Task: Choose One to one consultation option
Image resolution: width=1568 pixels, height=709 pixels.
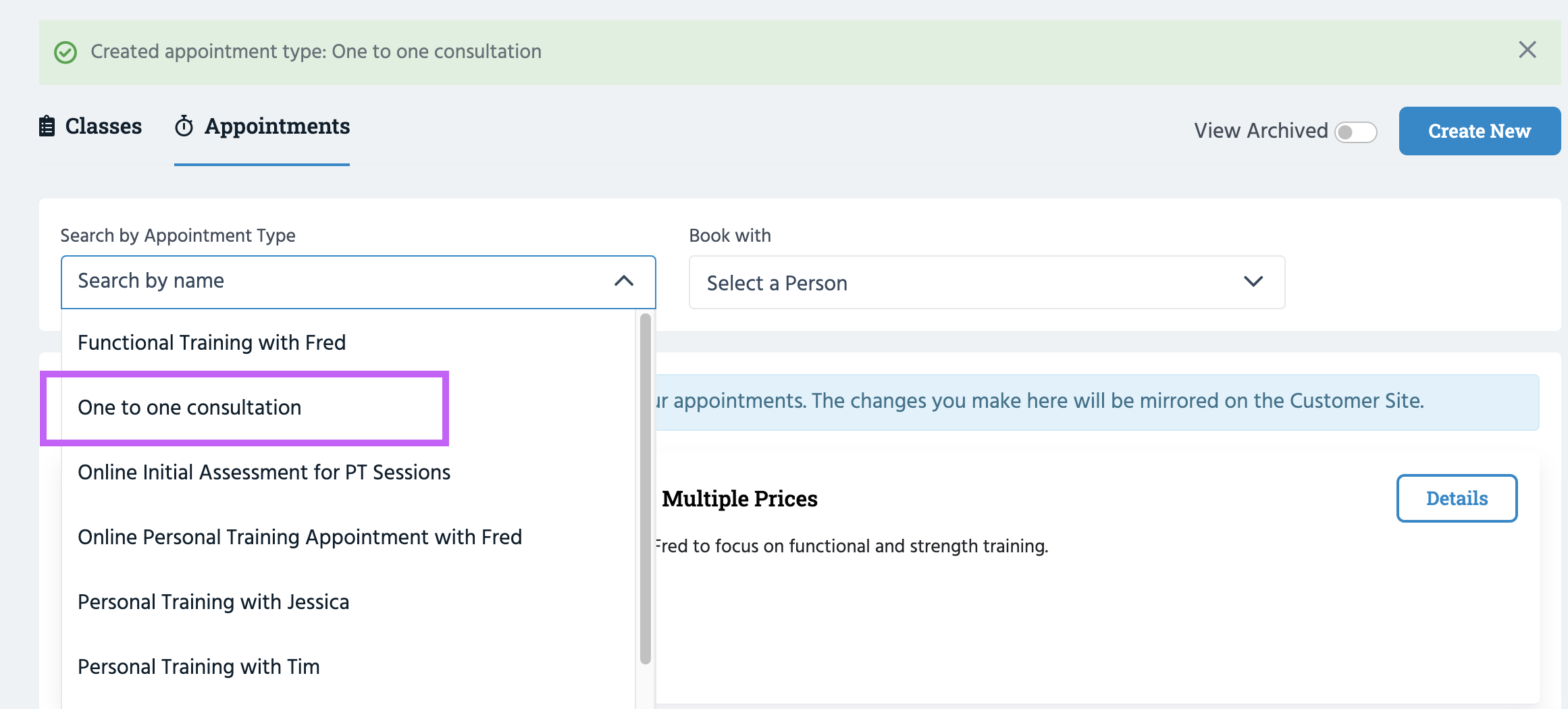Action: point(190,408)
